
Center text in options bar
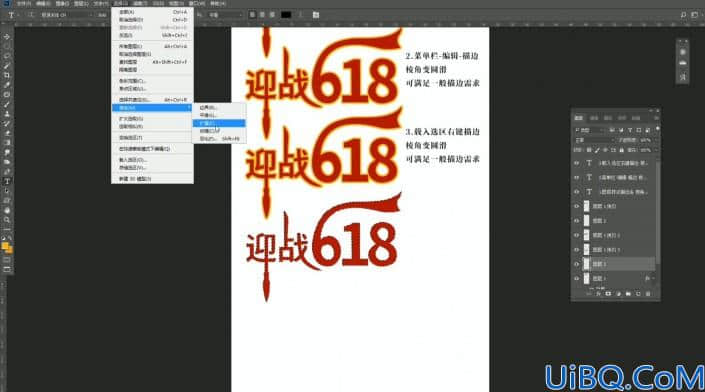click(262, 15)
